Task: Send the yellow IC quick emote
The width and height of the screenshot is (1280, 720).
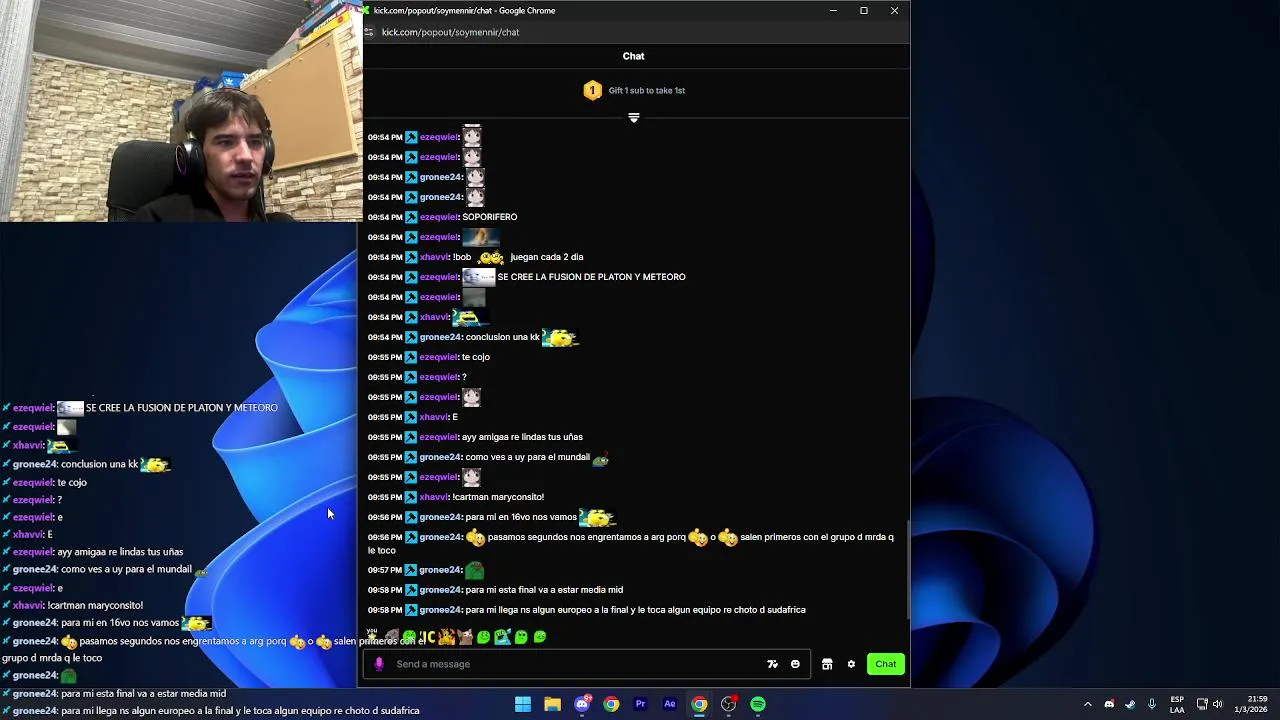Action: [x=427, y=636]
